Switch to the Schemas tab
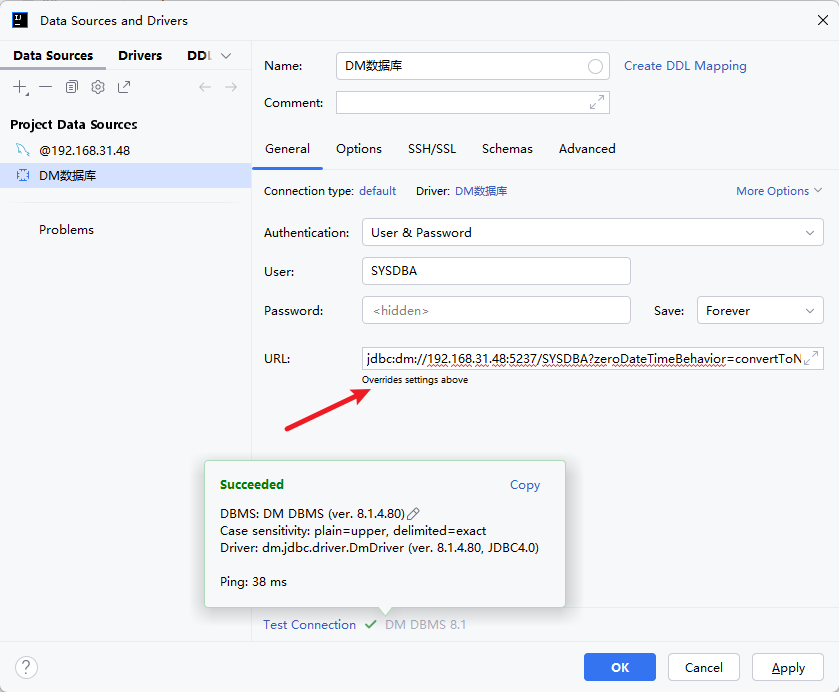The height and width of the screenshot is (692, 839). 507,149
